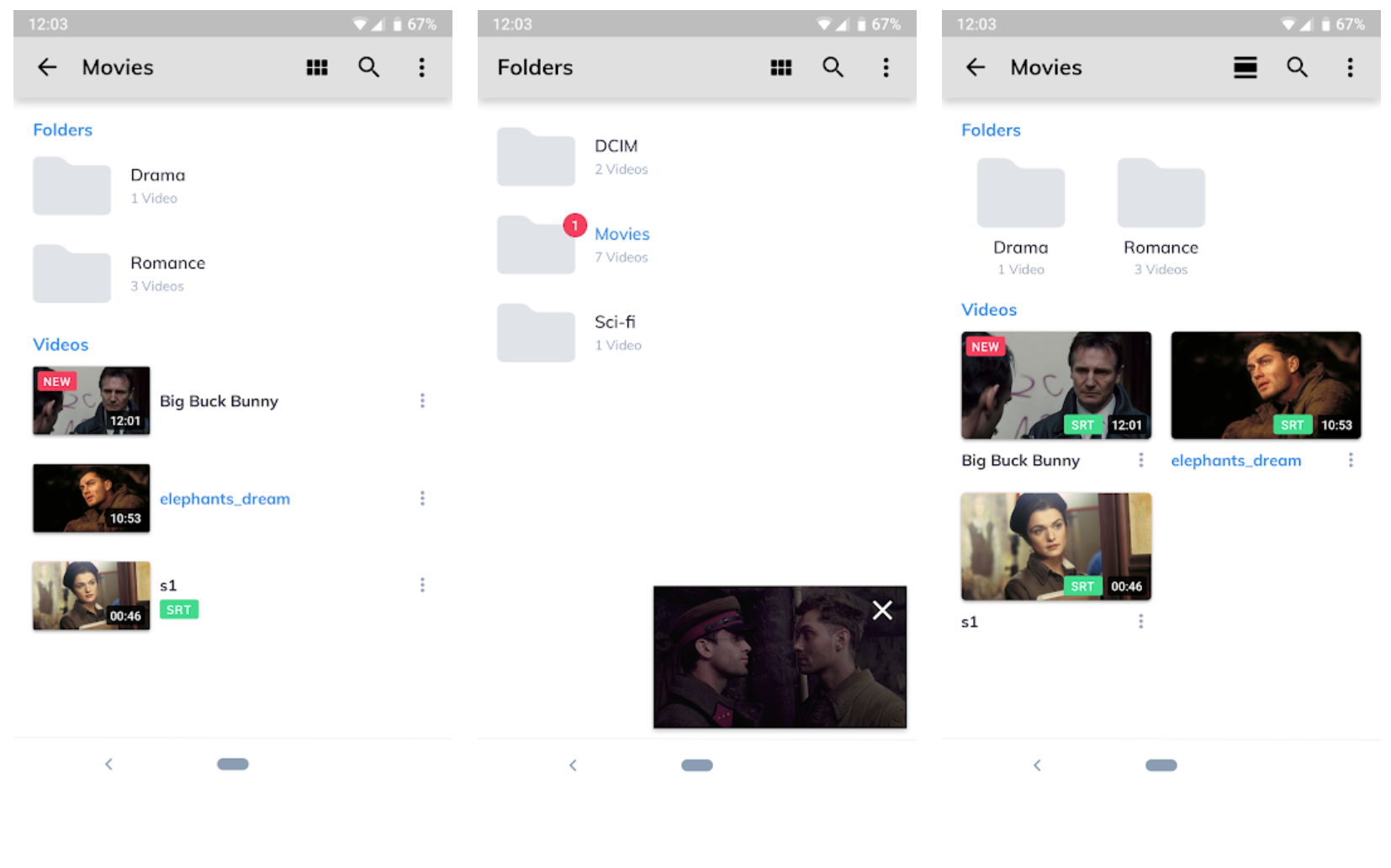The width and height of the screenshot is (1391, 868).
Task: Select Big Buck Bunny title in list view
Action: pos(219,401)
